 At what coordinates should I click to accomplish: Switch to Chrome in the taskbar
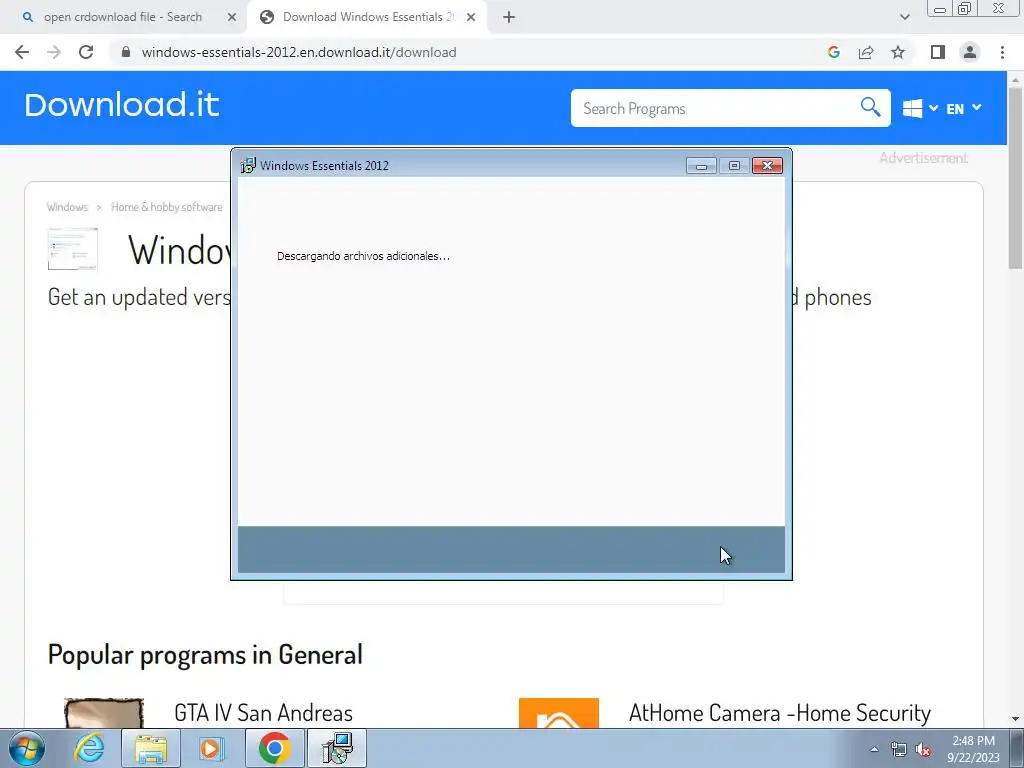[274, 748]
